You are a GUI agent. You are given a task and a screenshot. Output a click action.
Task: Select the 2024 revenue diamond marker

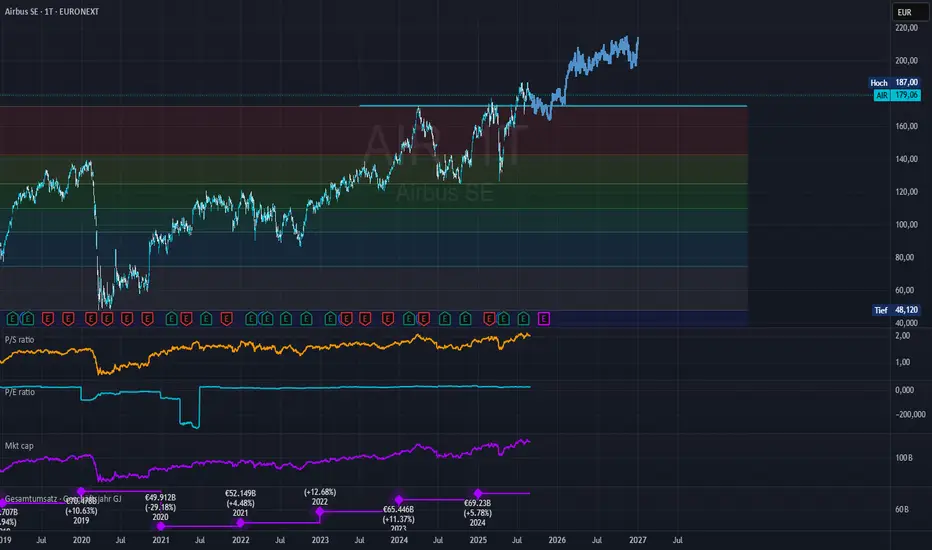[x=479, y=493]
